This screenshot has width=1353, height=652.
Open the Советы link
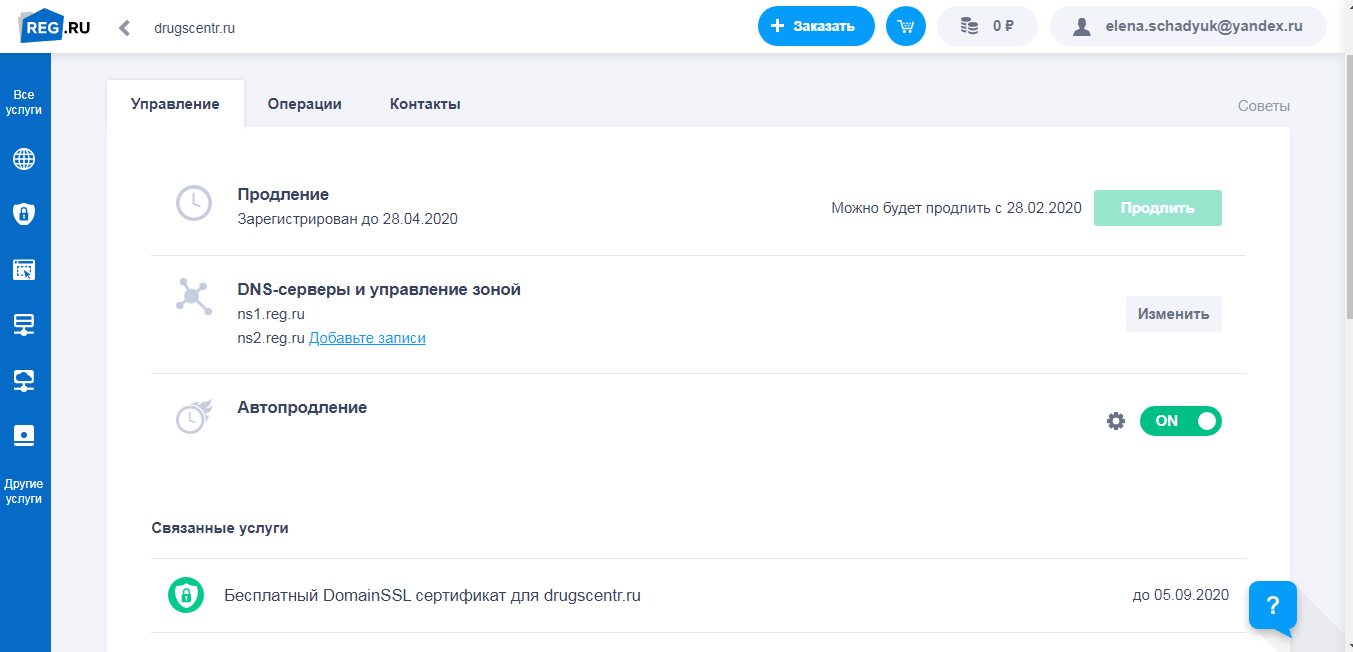click(x=1264, y=105)
